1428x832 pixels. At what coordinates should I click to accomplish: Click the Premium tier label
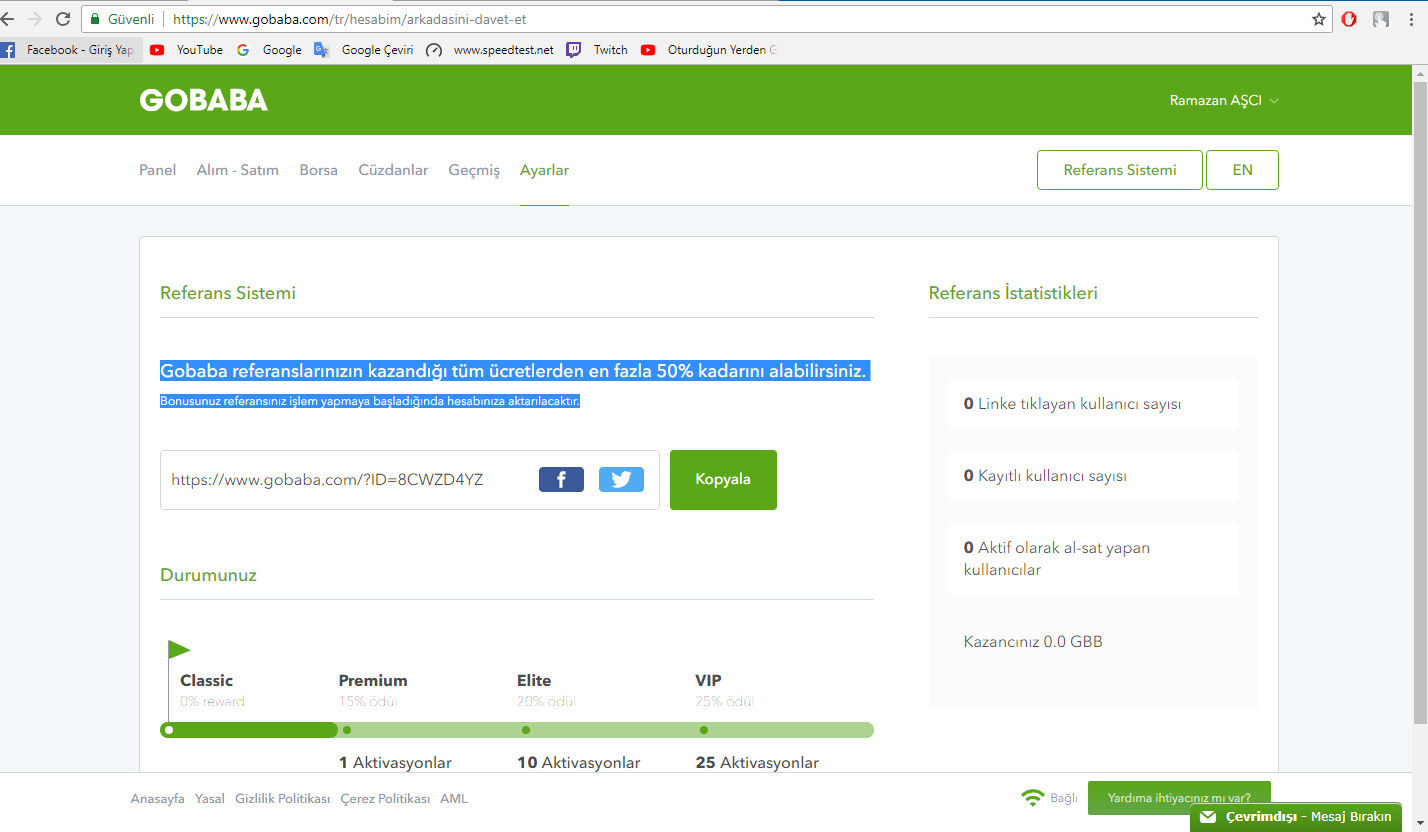(373, 681)
